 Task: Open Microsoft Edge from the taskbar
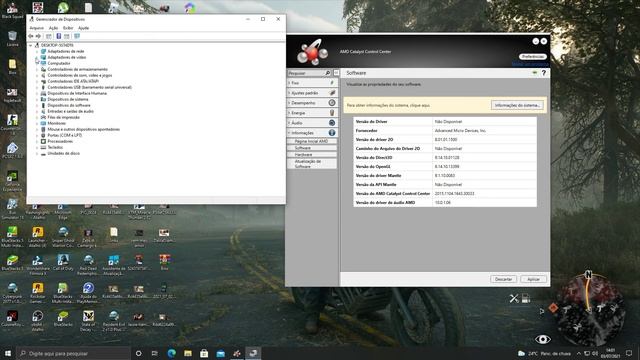point(171,353)
